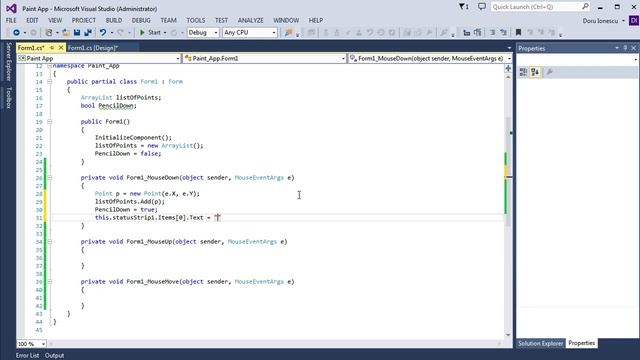Save Form1.cs with the single-disk Save icon

click(77, 32)
